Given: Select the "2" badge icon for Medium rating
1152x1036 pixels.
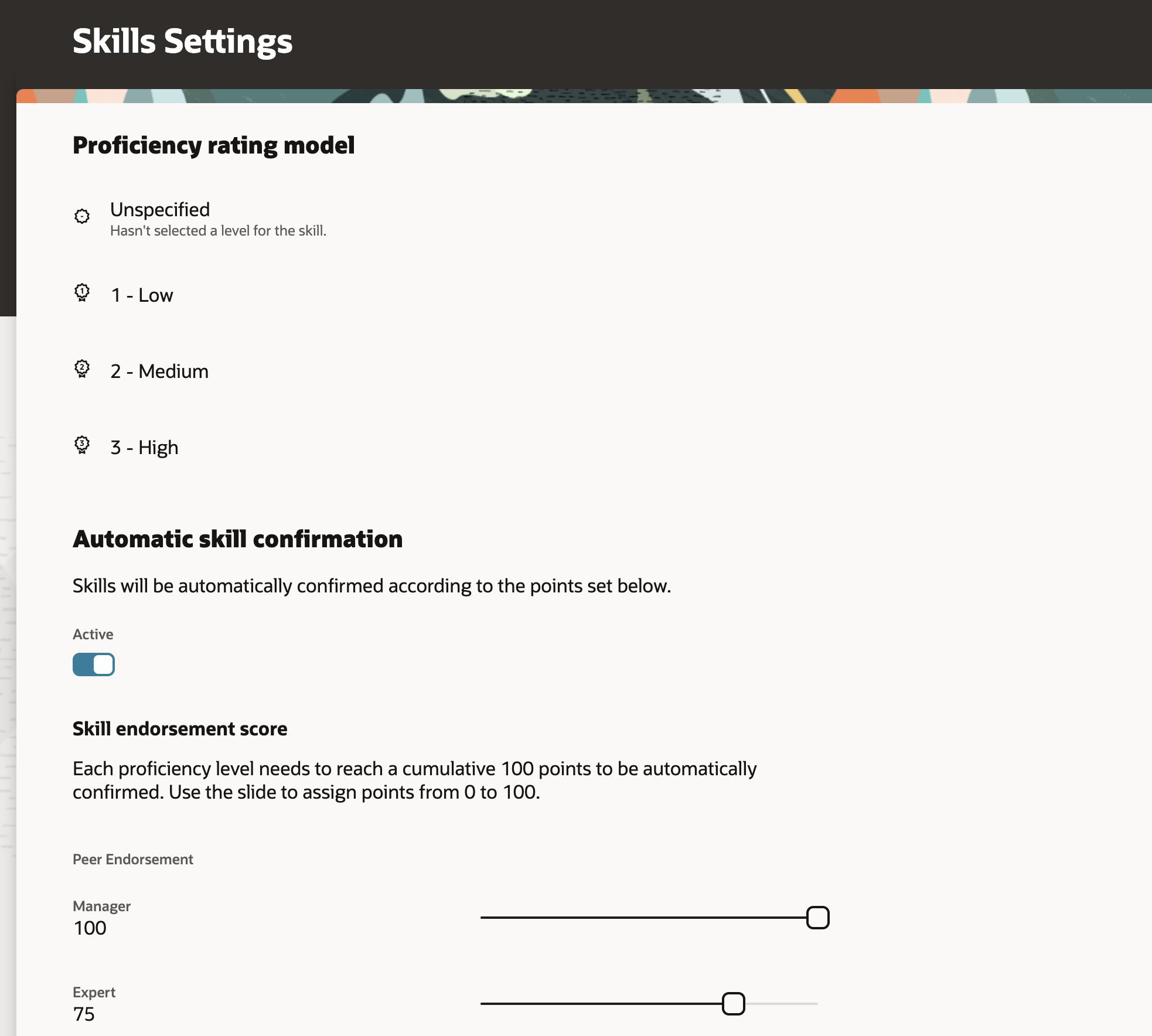Looking at the screenshot, I should tap(81, 369).
